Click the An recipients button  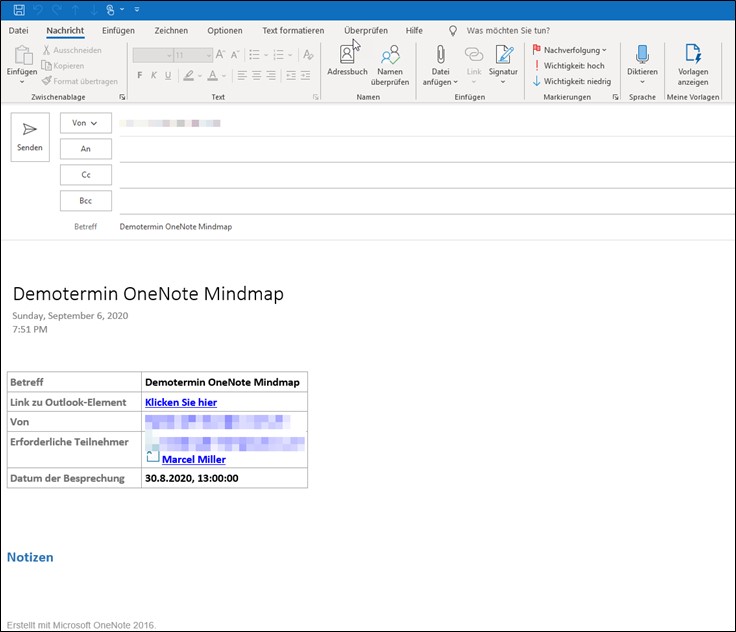(85, 149)
